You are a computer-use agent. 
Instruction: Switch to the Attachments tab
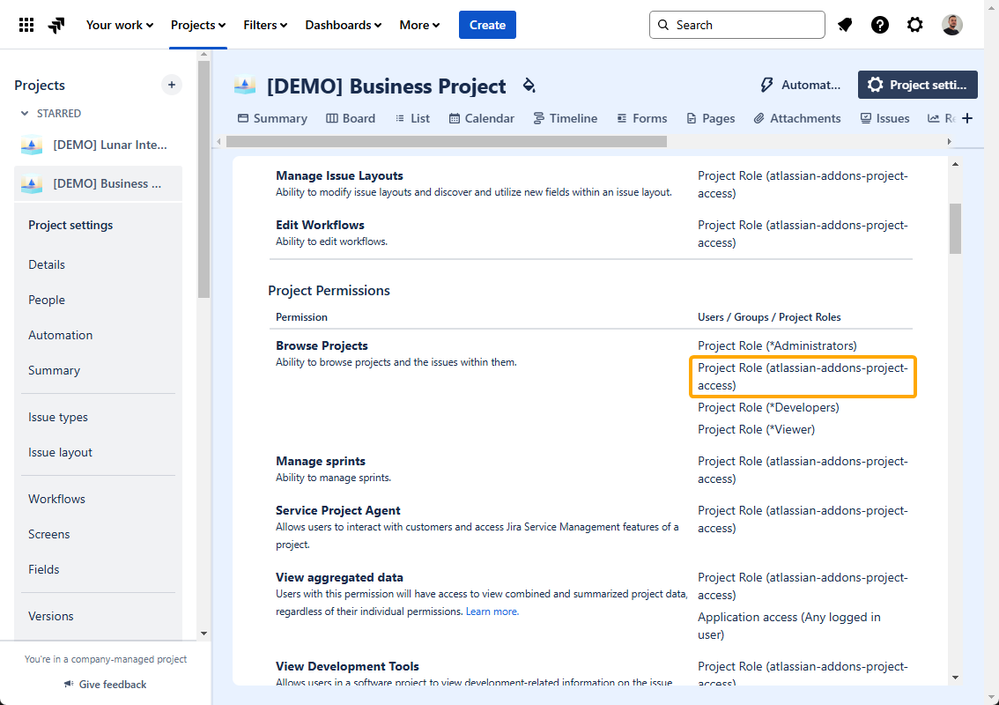(x=797, y=118)
